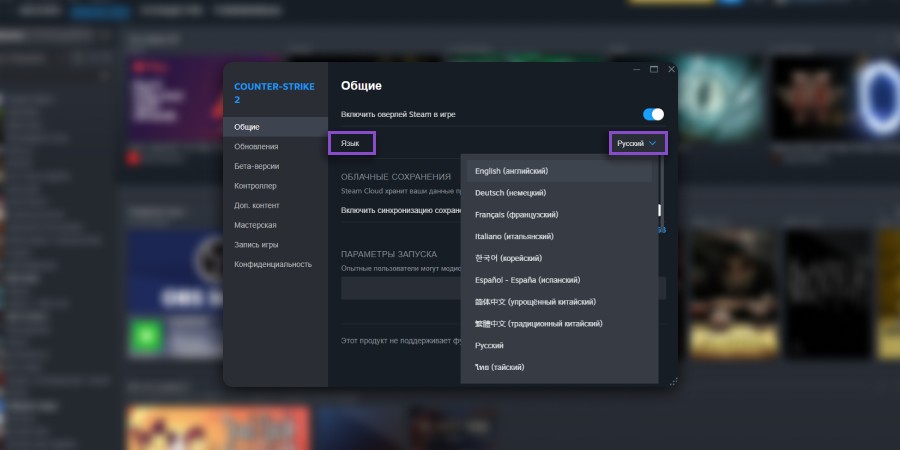Click the COUNTER-STRIKE 2 title text
900x450 pixels.
(x=274, y=93)
